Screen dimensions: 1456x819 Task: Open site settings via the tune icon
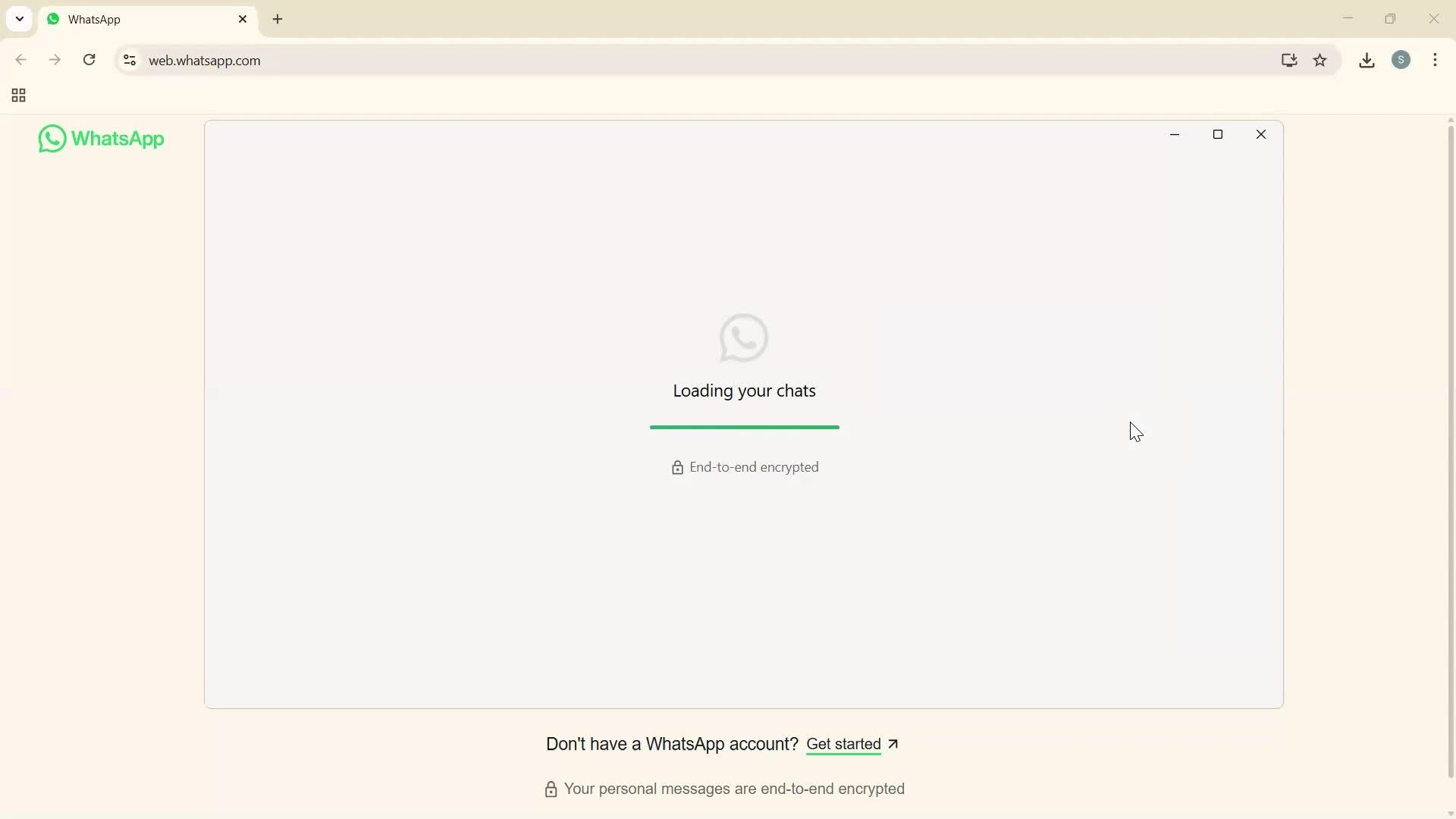pyautogui.click(x=129, y=61)
